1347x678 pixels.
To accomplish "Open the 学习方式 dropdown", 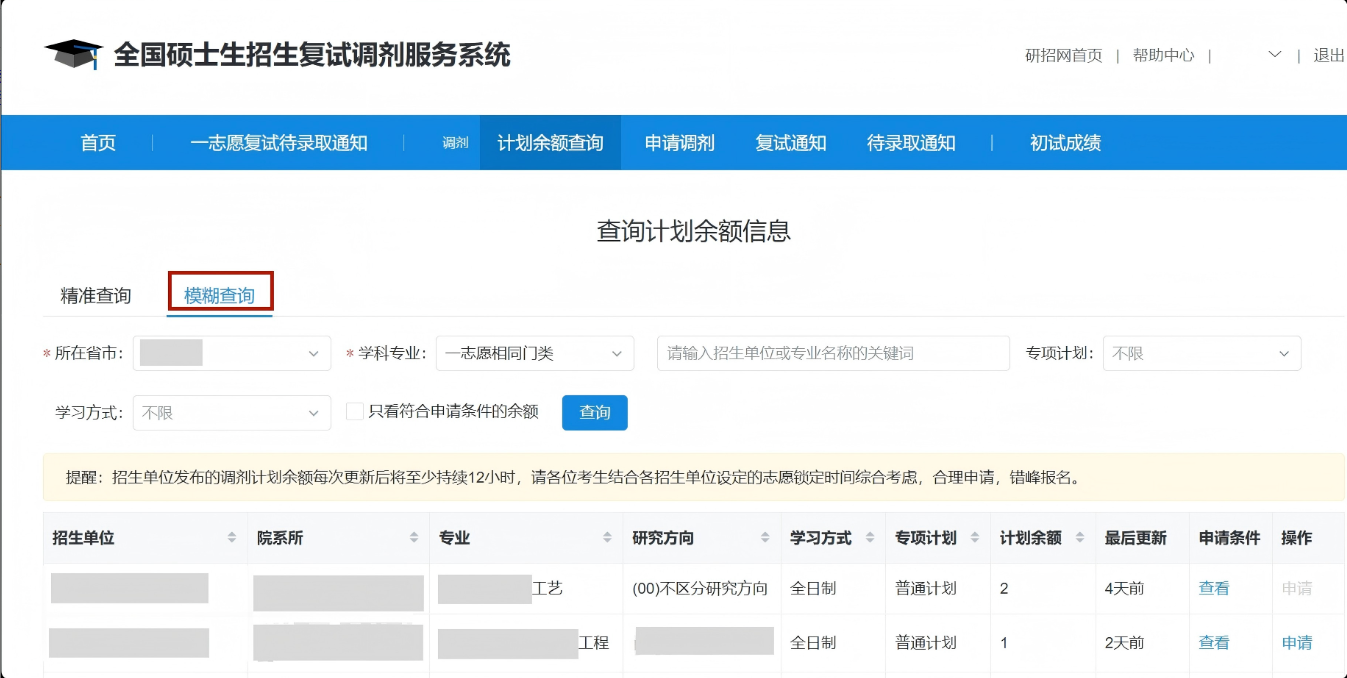I will [231, 412].
